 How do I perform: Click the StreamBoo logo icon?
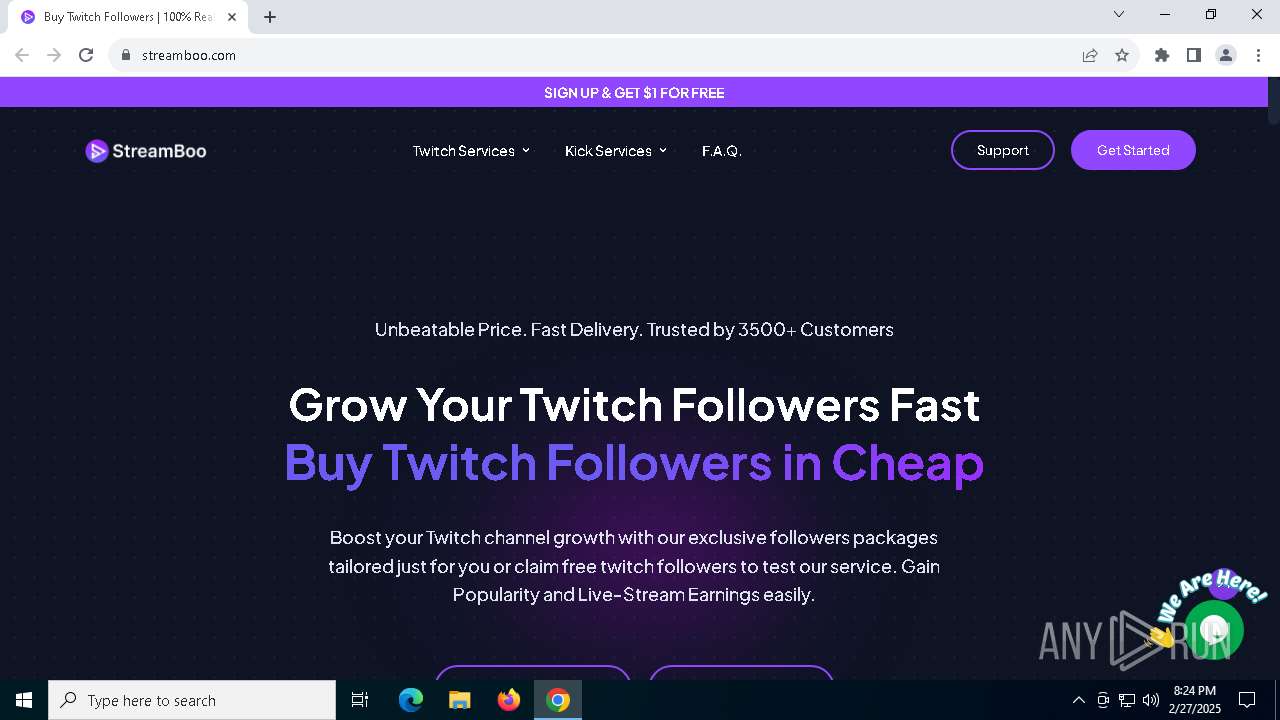coord(97,151)
